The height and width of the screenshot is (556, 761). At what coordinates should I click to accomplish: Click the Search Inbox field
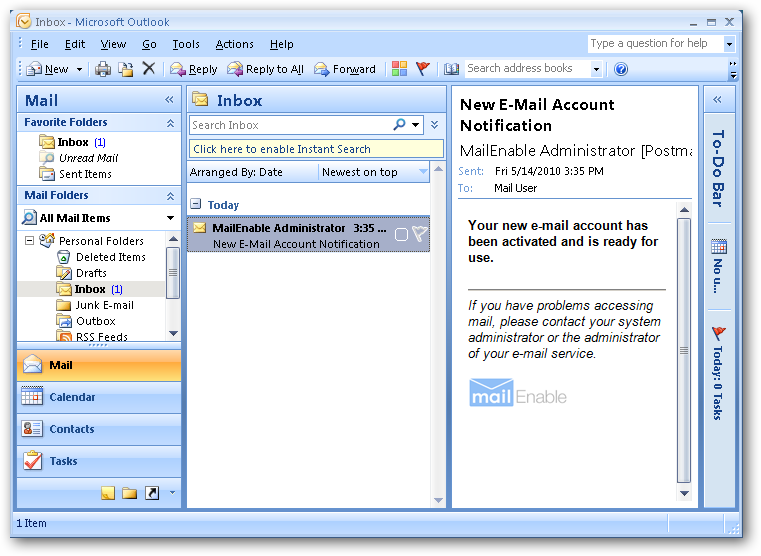click(290, 125)
